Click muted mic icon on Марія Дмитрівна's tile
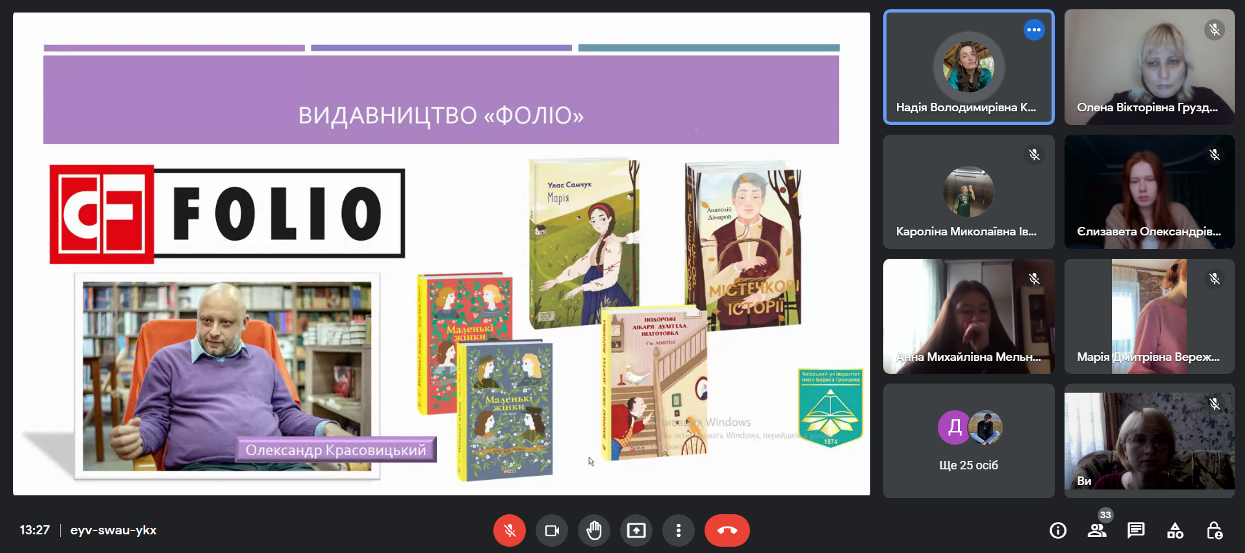Image resolution: width=1245 pixels, height=553 pixels. tap(1214, 279)
